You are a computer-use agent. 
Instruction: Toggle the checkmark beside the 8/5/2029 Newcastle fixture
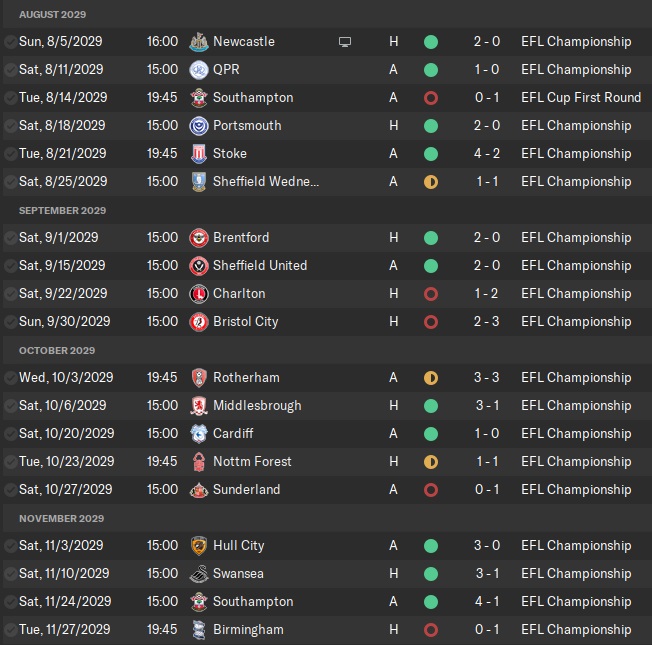pos(10,42)
